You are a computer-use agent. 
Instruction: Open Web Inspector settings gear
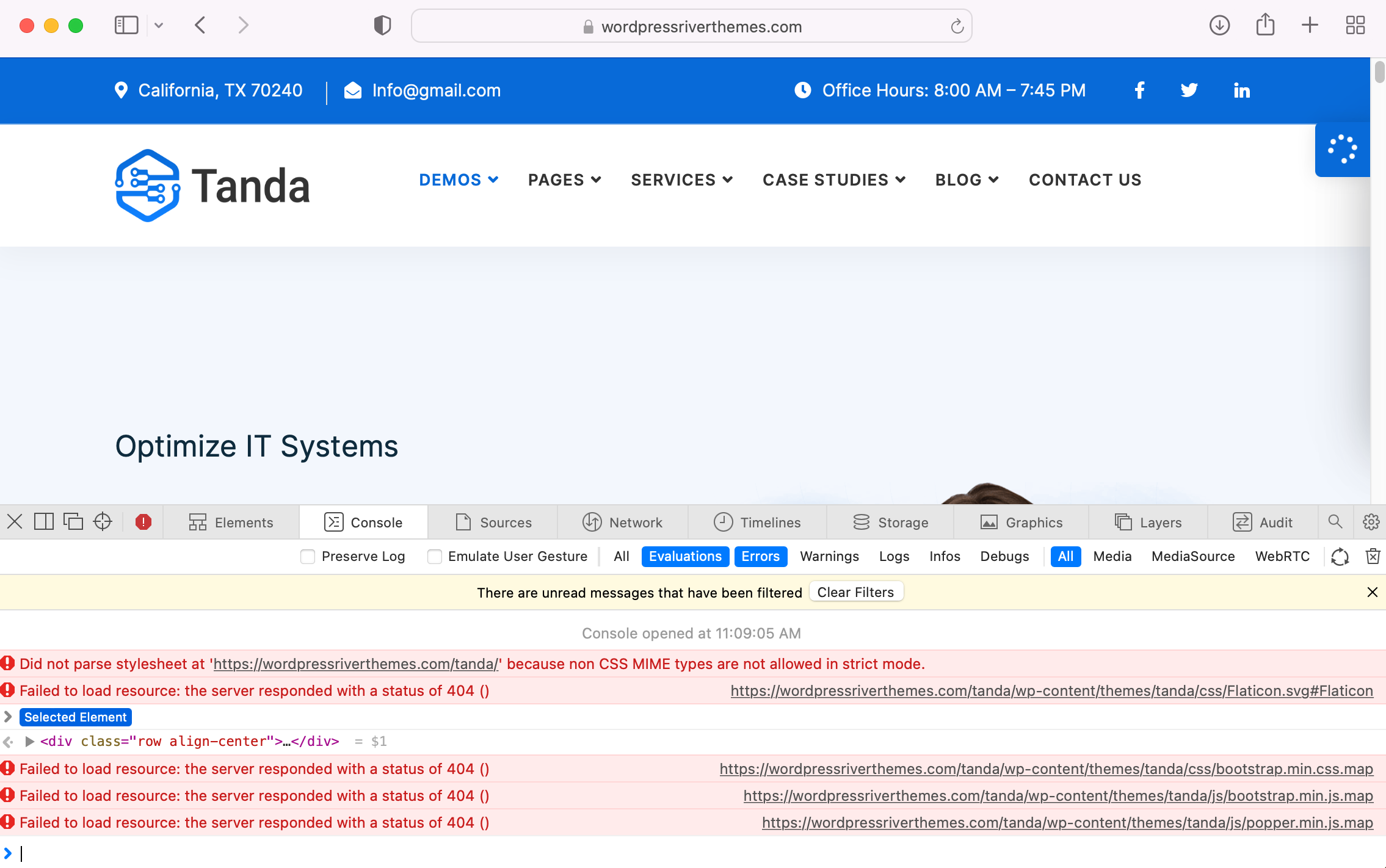(1371, 522)
